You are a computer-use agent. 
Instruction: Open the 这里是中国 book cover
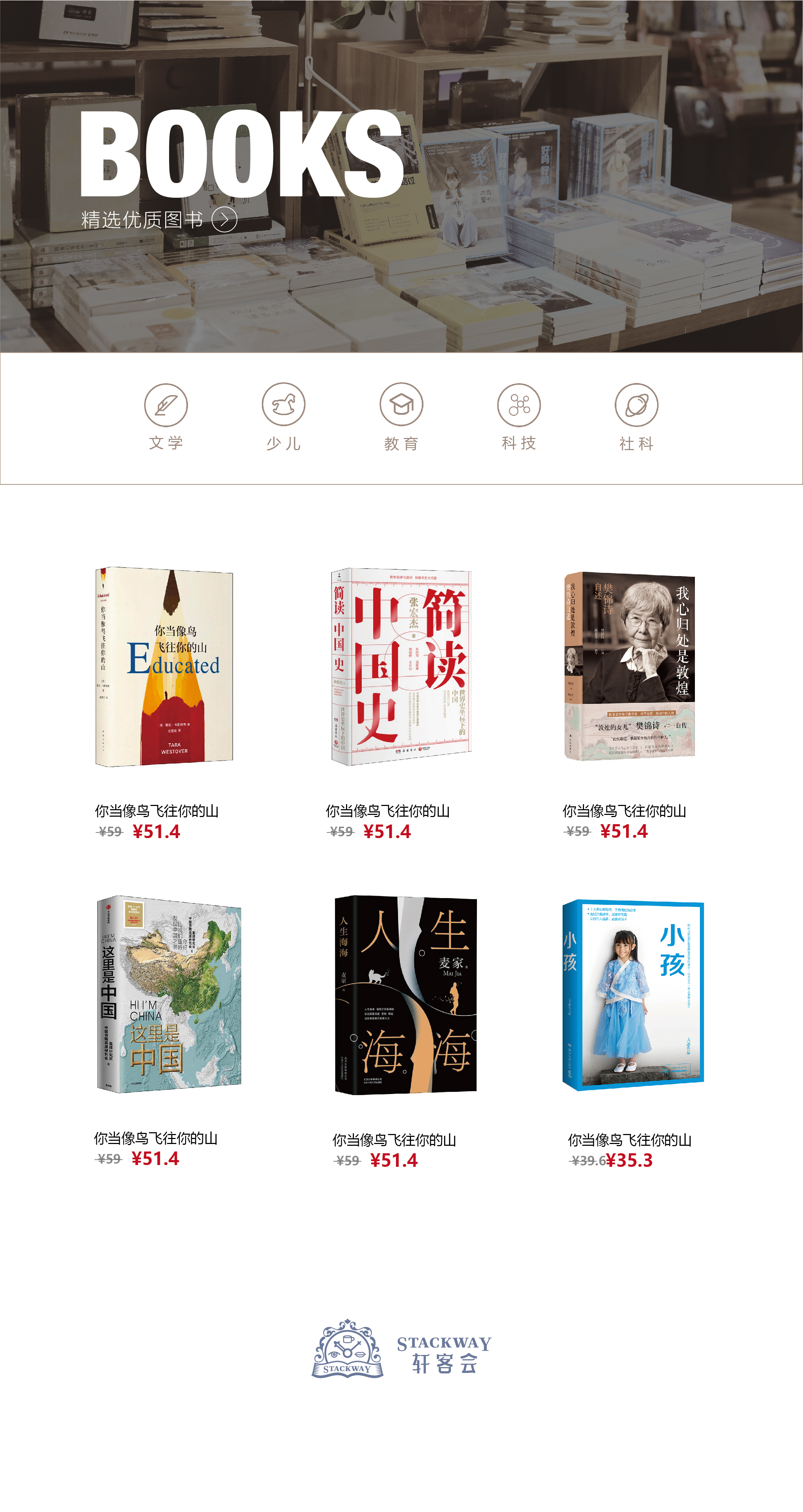[x=169, y=994]
